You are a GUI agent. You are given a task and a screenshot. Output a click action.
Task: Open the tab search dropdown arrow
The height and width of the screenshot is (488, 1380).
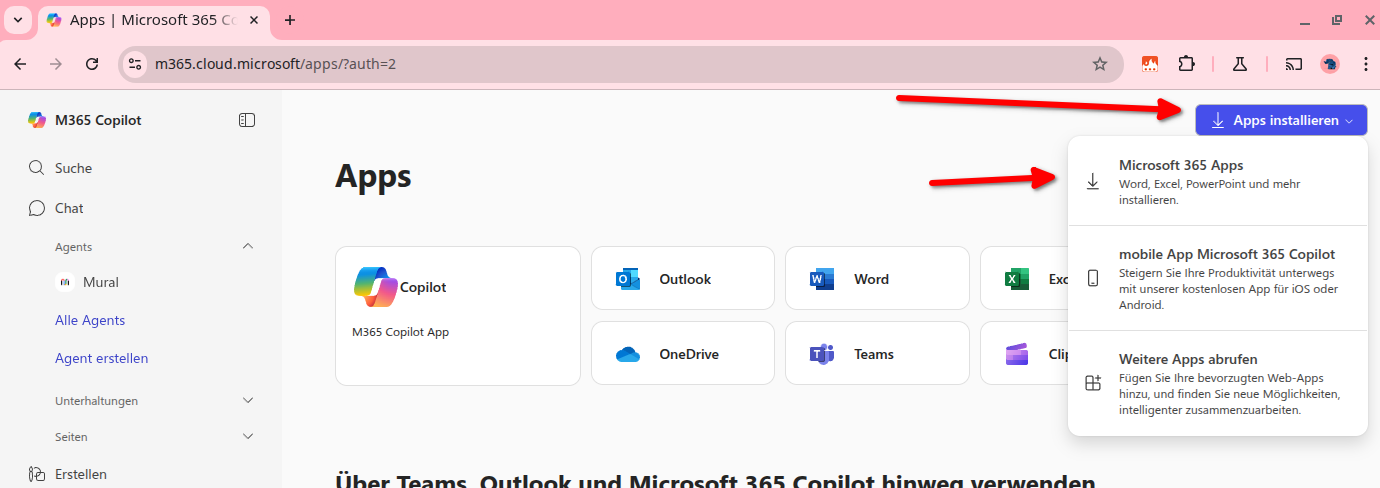[x=17, y=20]
